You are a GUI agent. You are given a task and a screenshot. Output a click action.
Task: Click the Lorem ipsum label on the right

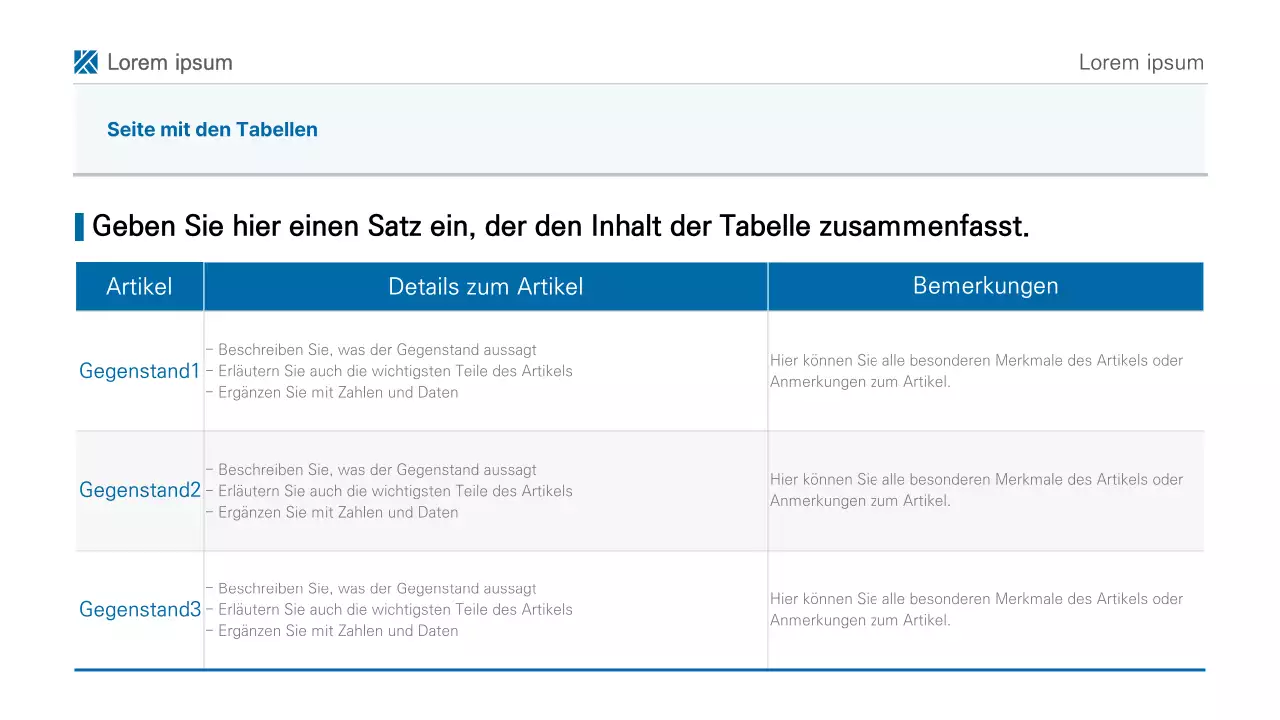click(x=1141, y=61)
